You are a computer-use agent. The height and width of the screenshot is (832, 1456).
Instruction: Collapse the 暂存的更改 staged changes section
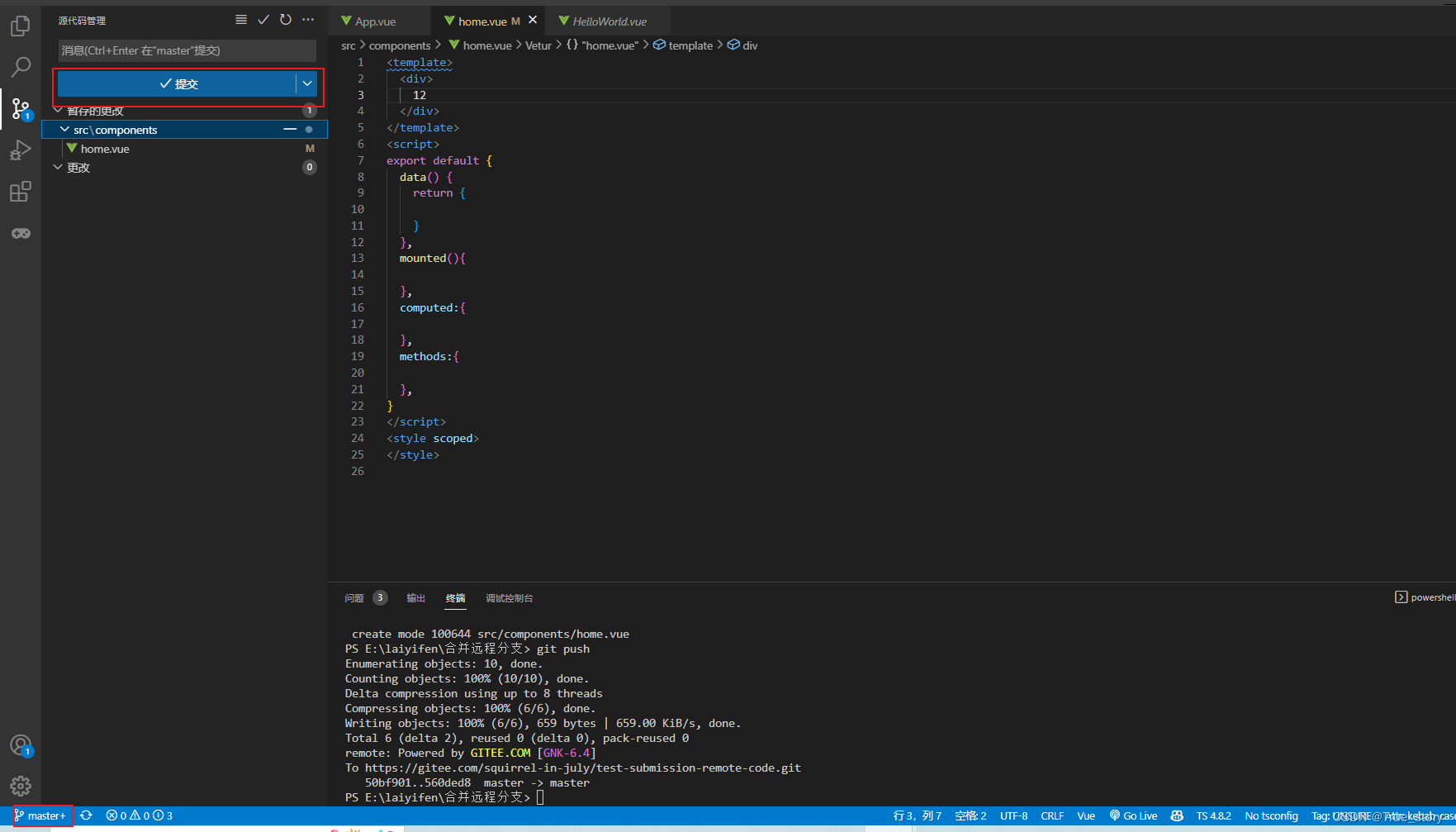click(x=58, y=111)
